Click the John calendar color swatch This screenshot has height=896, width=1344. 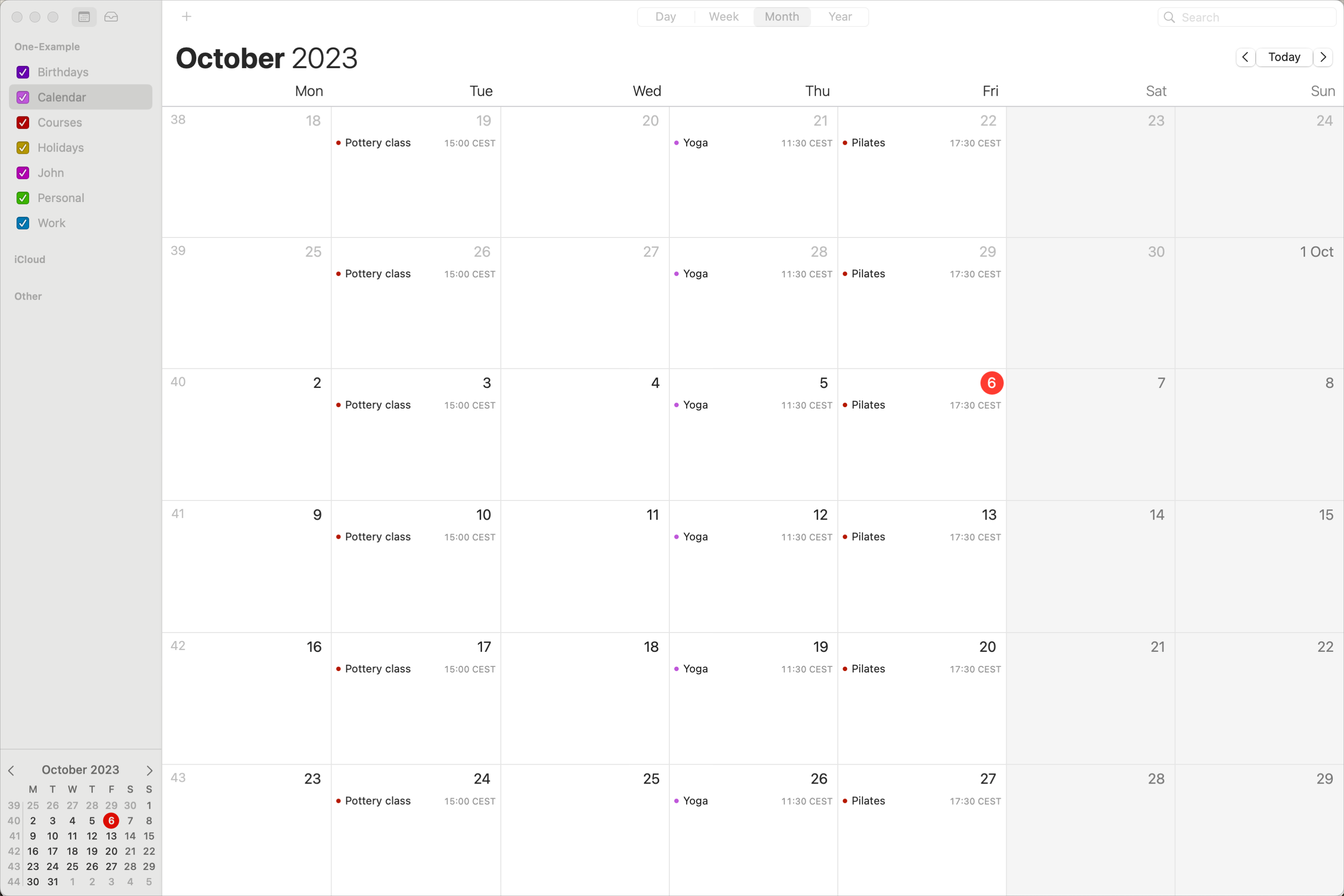point(22,172)
